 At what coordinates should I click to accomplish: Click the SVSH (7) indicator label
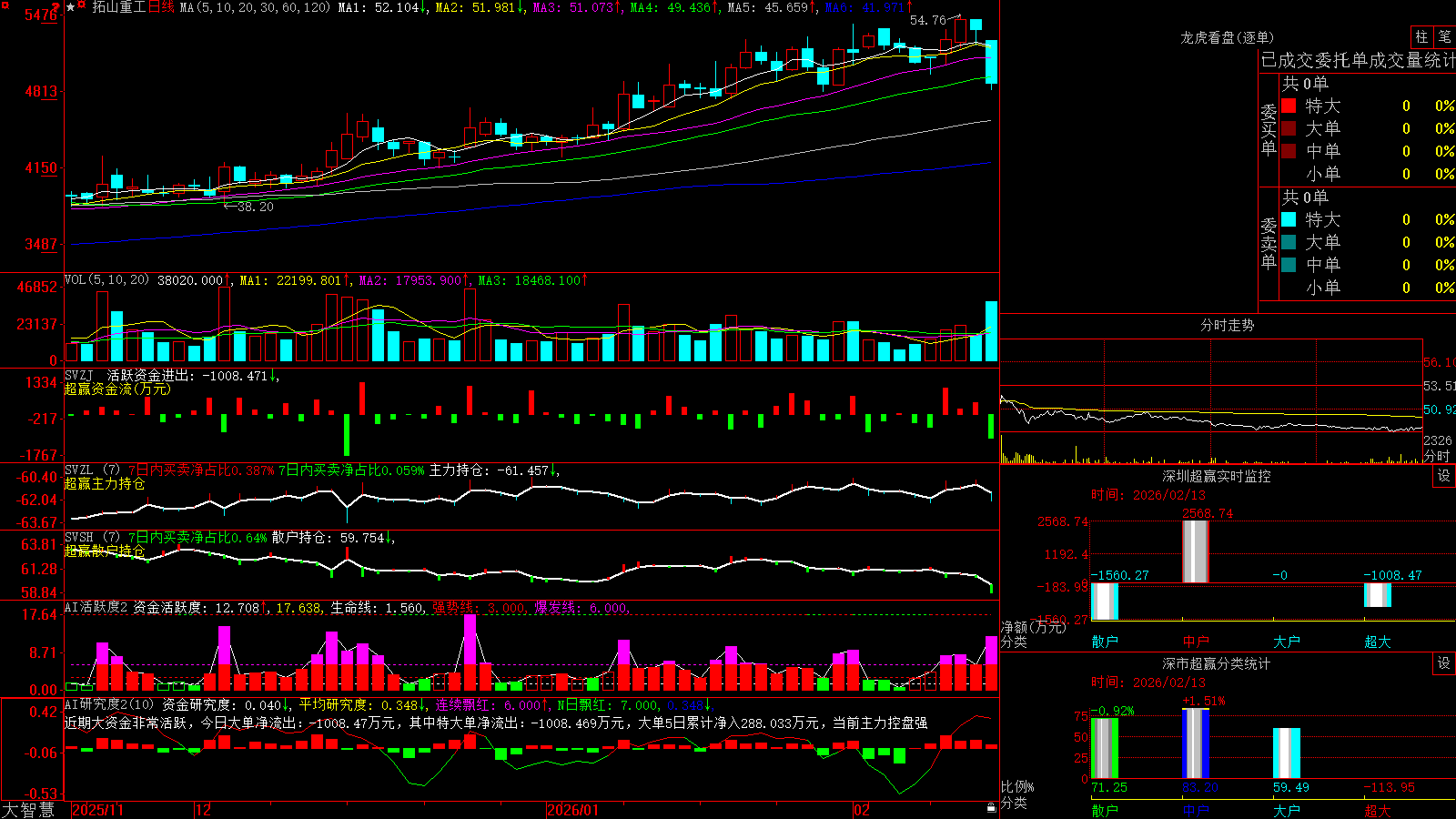pos(93,538)
